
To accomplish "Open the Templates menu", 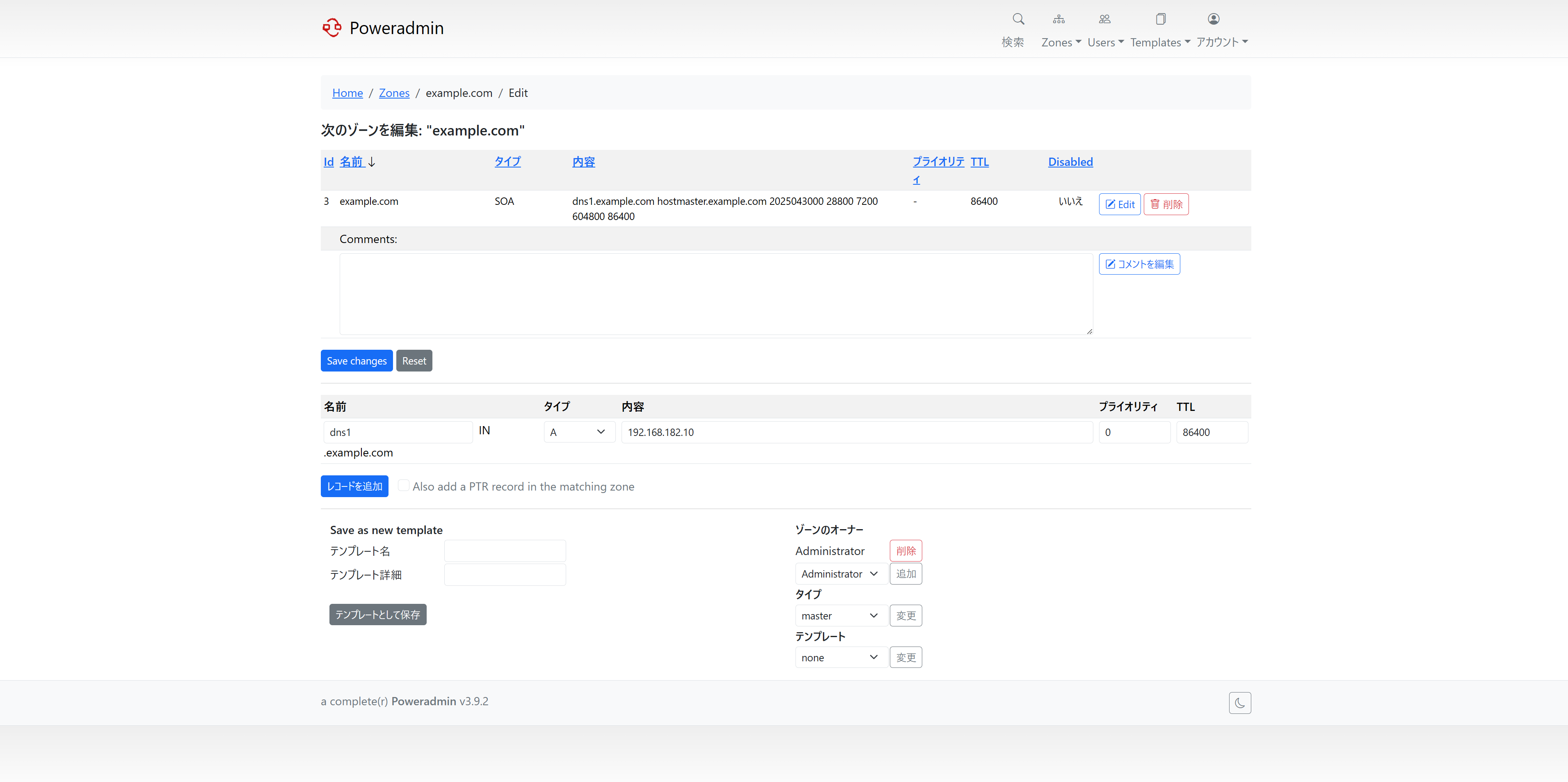I will (x=1159, y=42).
